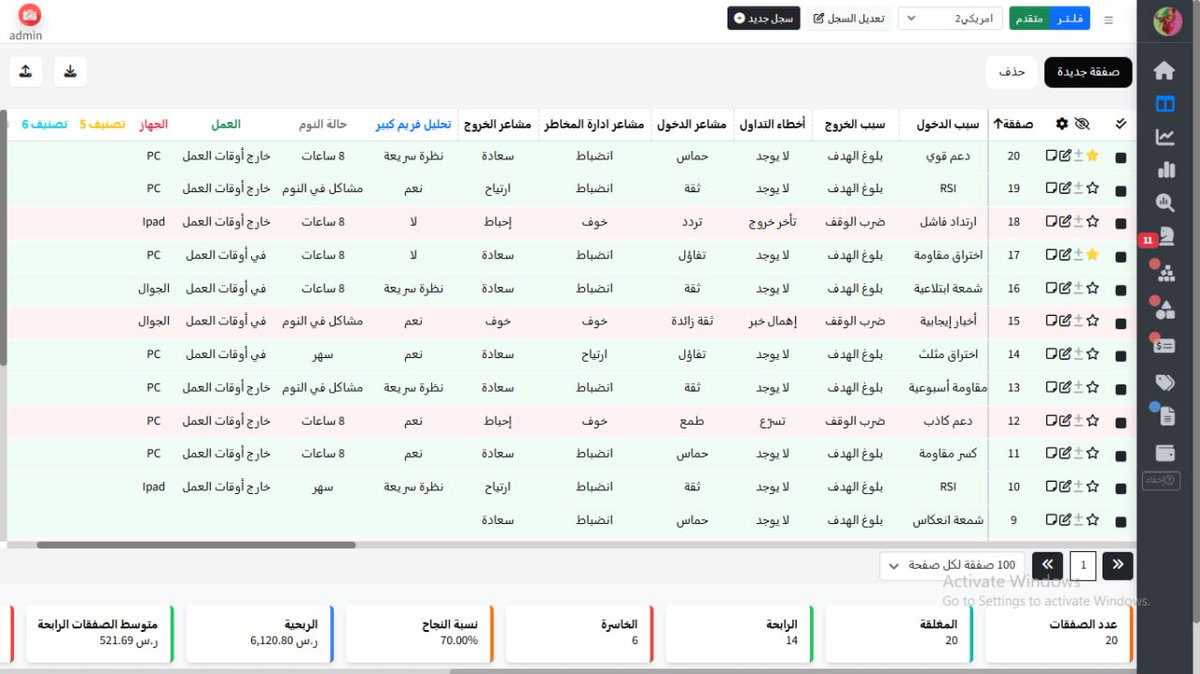This screenshot has width=1200, height=674.
Task: Click the hamburger menu icon
Action: coord(1108,19)
